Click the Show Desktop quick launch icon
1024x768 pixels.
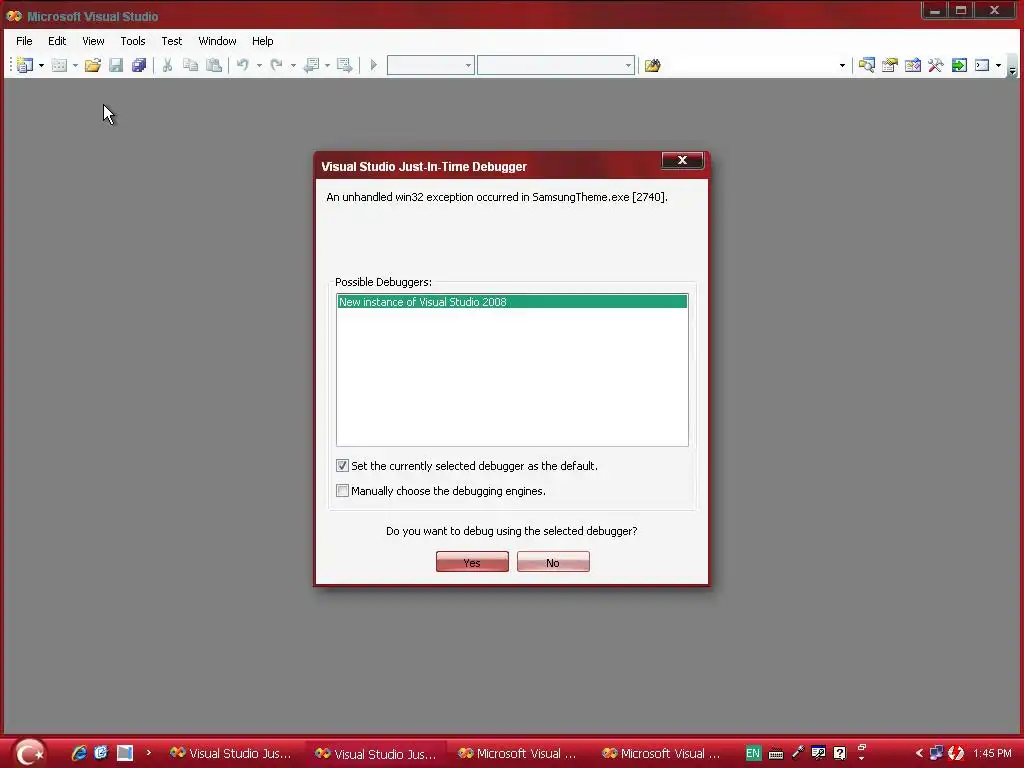pos(125,753)
